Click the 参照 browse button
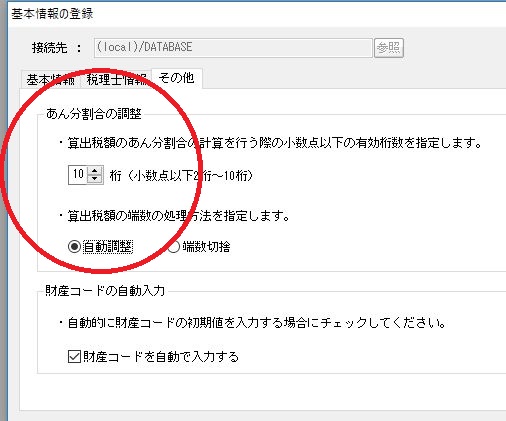 pyautogui.click(x=389, y=48)
